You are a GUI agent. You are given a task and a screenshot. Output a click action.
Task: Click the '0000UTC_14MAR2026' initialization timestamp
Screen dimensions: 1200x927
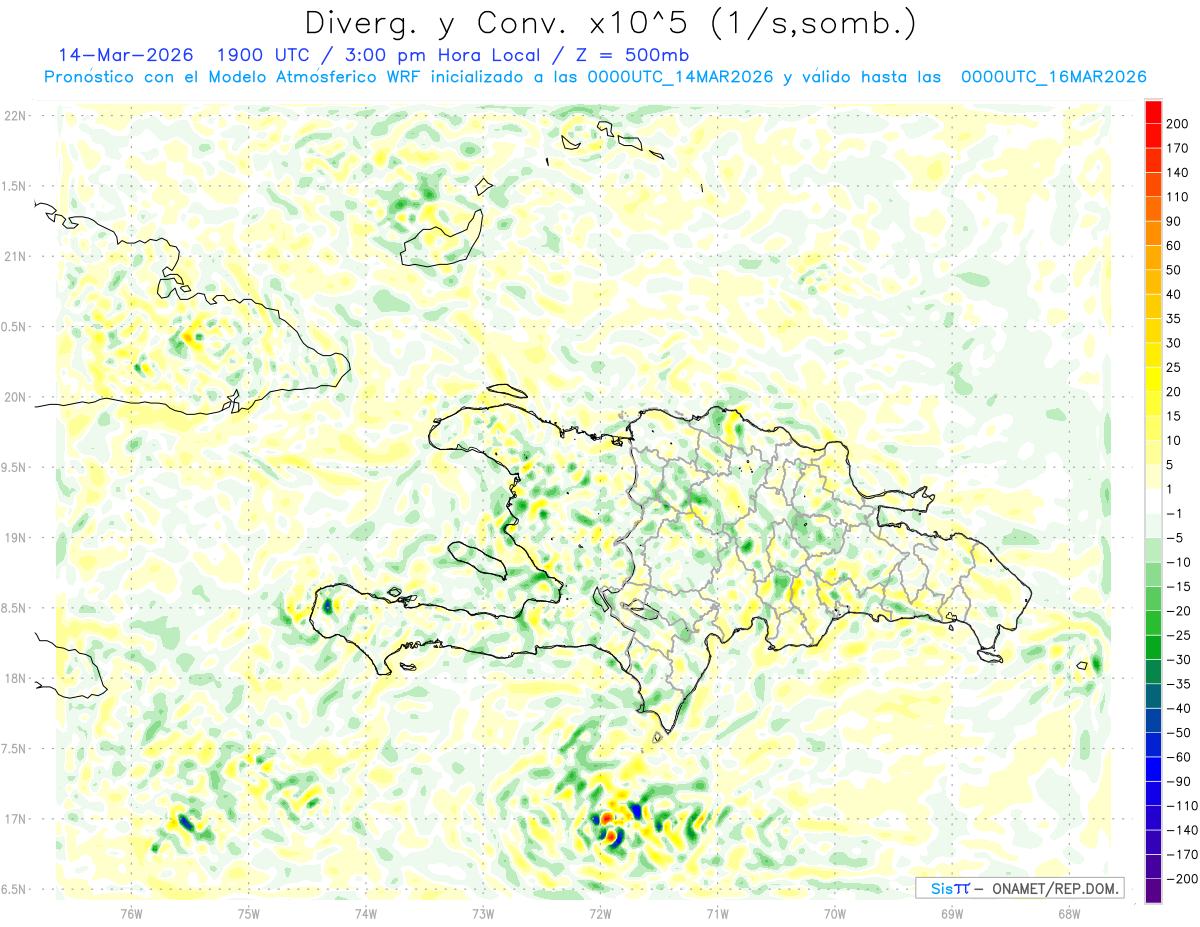tap(680, 77)
